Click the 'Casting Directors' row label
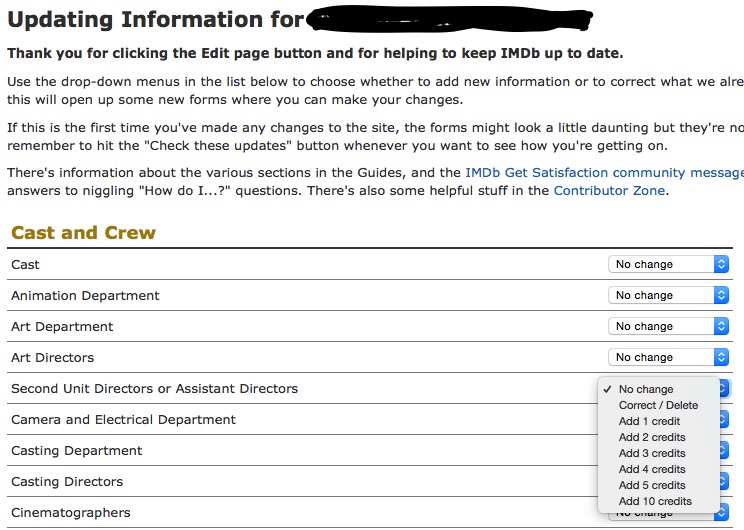 point(67,481)
